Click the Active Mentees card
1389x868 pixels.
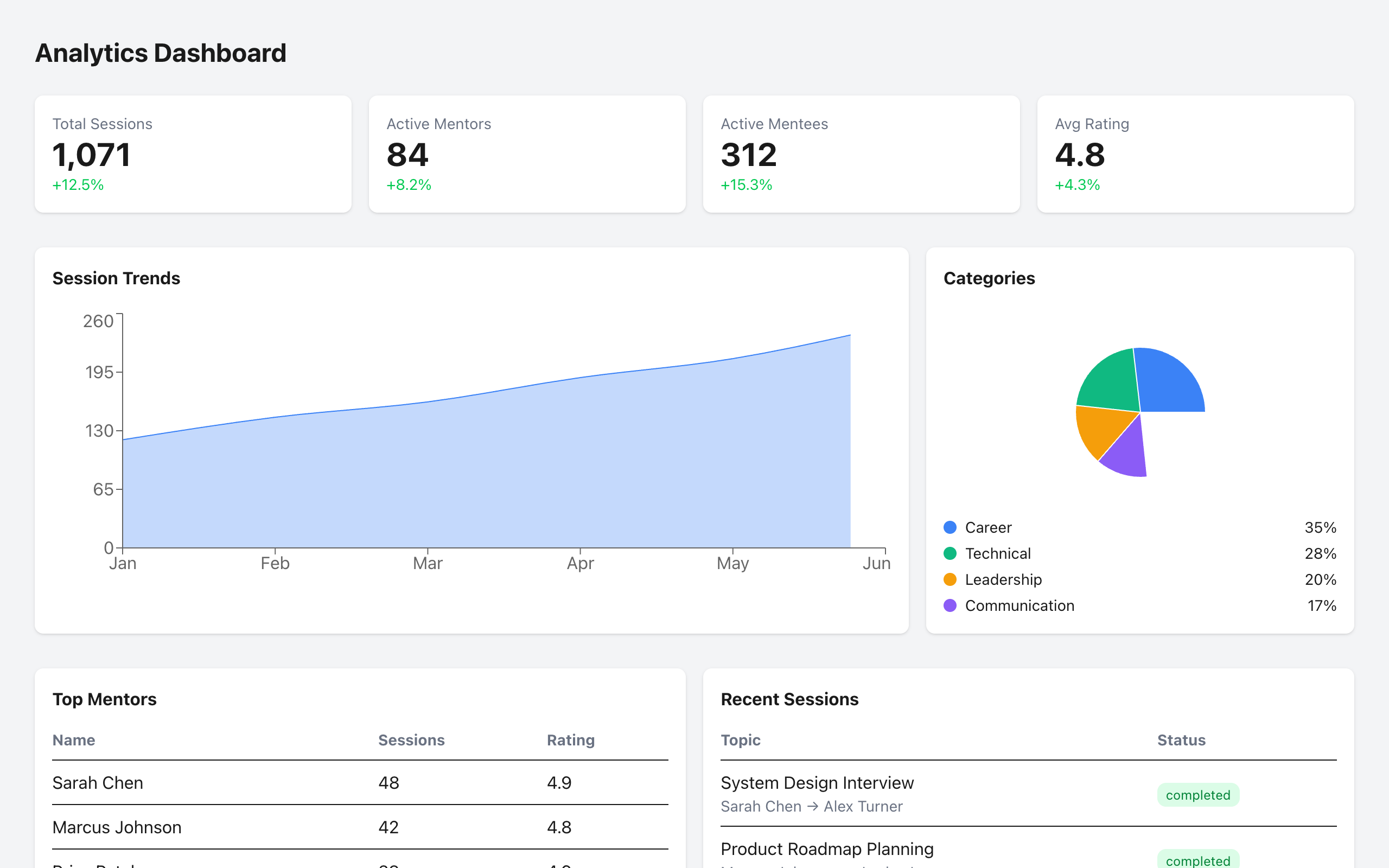[862, 154]
